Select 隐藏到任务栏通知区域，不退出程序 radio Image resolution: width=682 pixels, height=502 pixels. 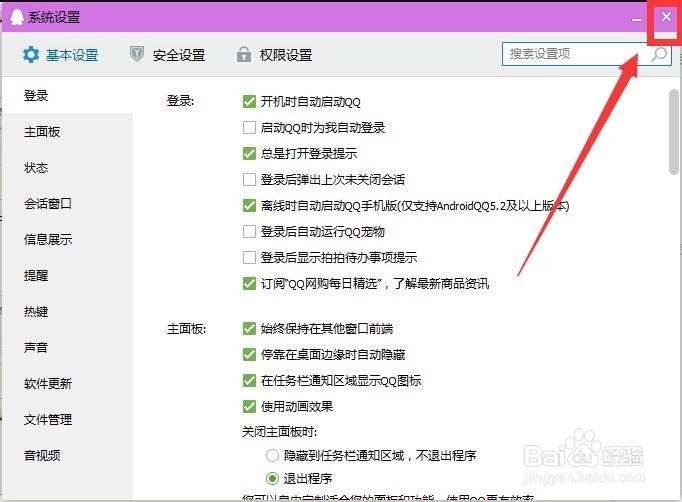point(272,455)
